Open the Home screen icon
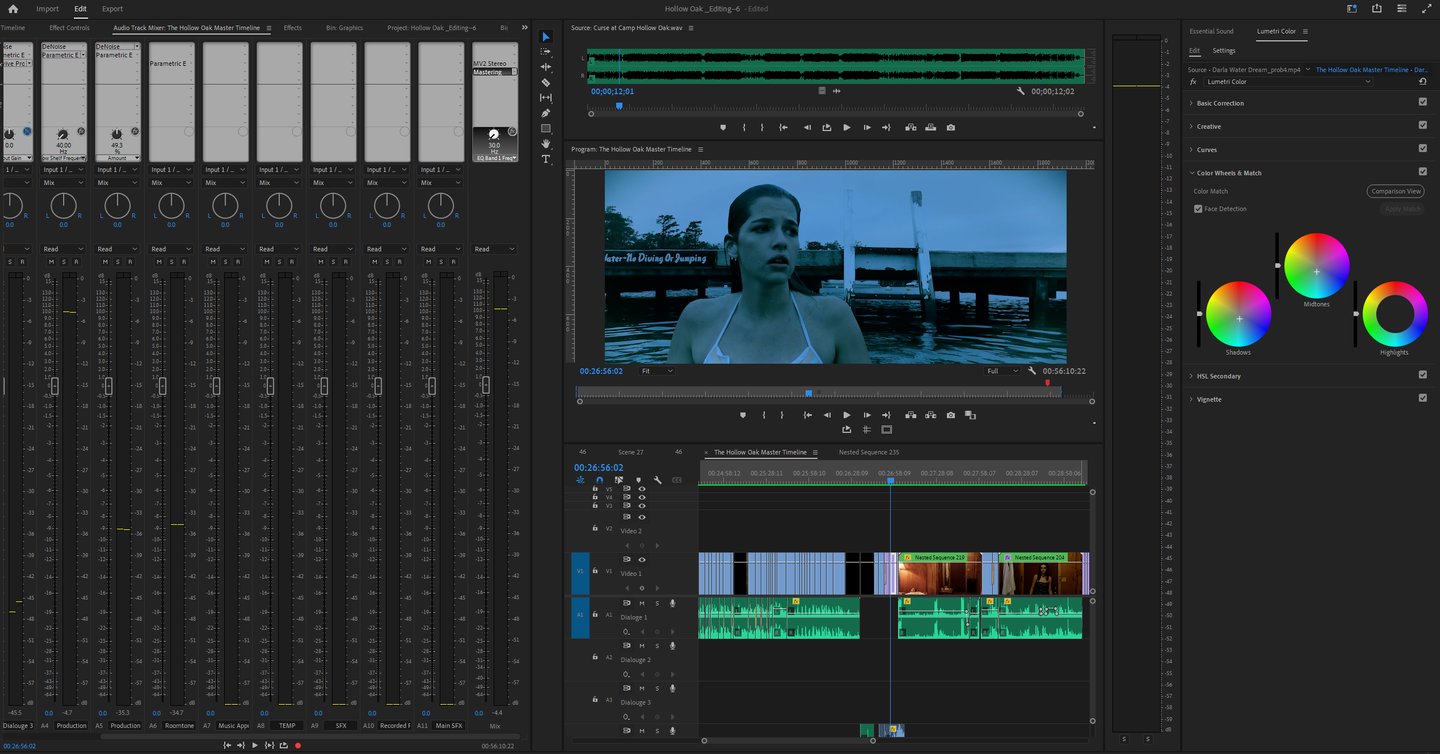The width and height of the screenshot is (1440, 754). [x=13, y=9]
